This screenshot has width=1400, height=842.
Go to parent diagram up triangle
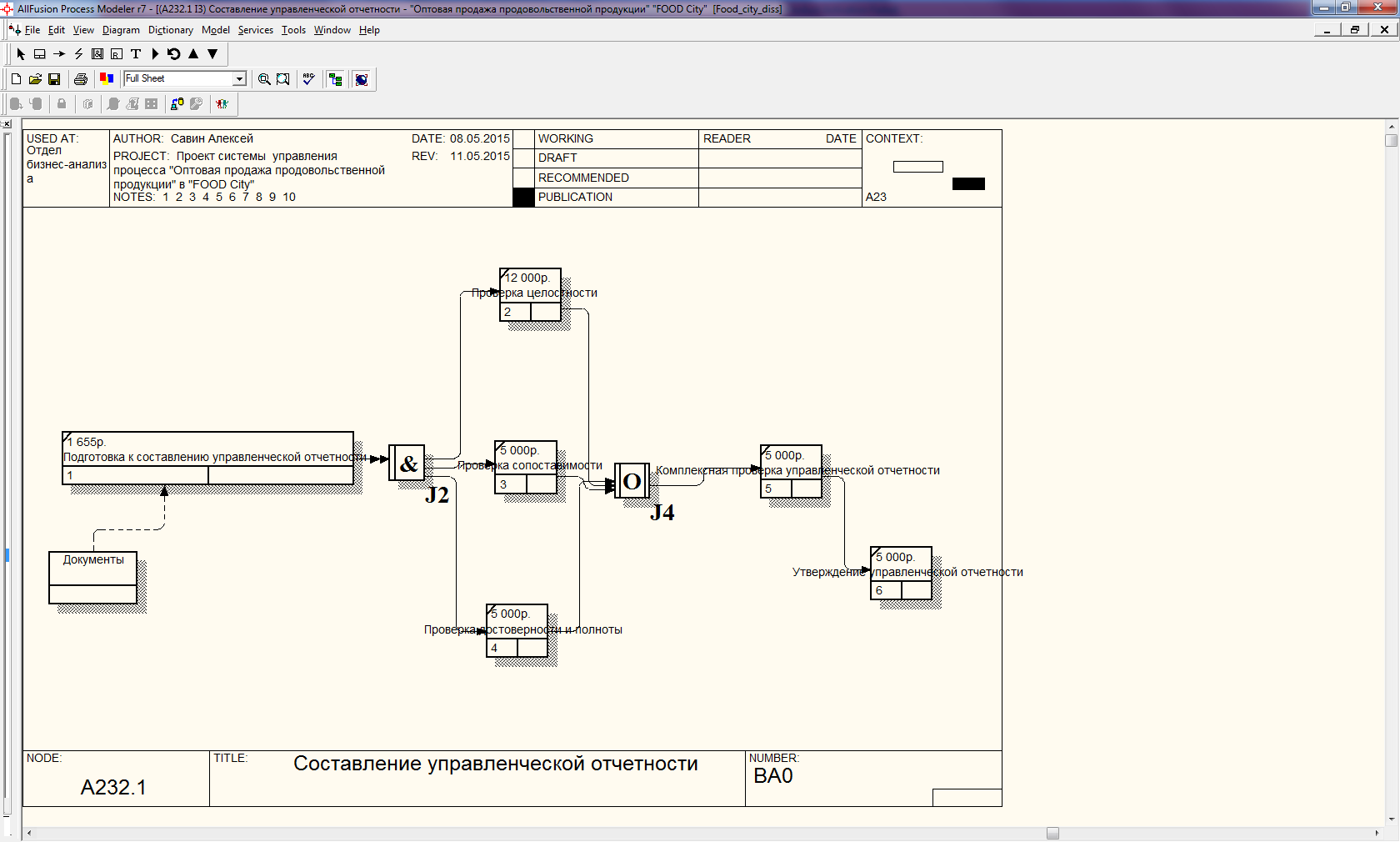(x=193, y=54)
